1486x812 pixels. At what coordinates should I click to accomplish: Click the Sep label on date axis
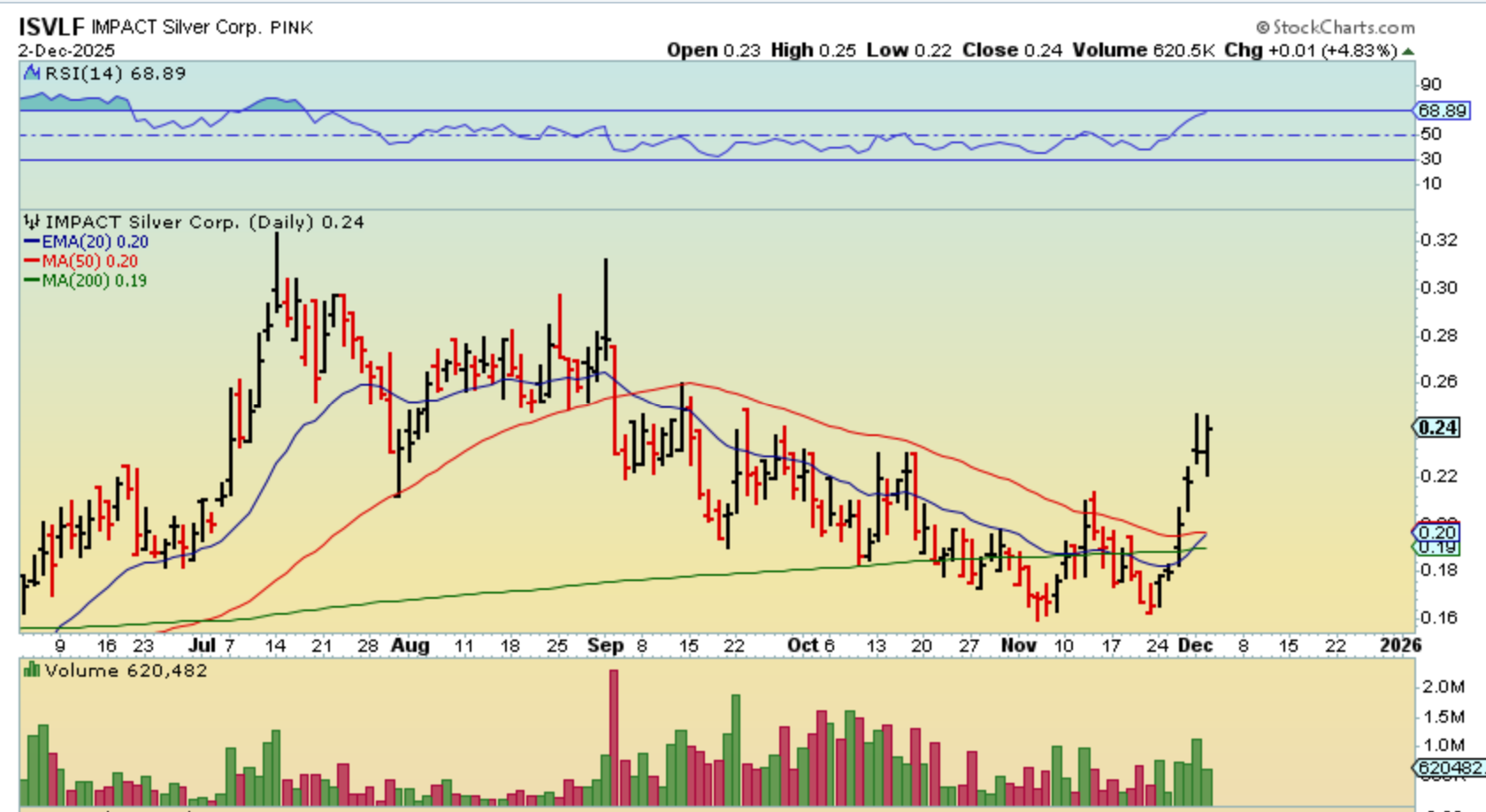[605, 646]
